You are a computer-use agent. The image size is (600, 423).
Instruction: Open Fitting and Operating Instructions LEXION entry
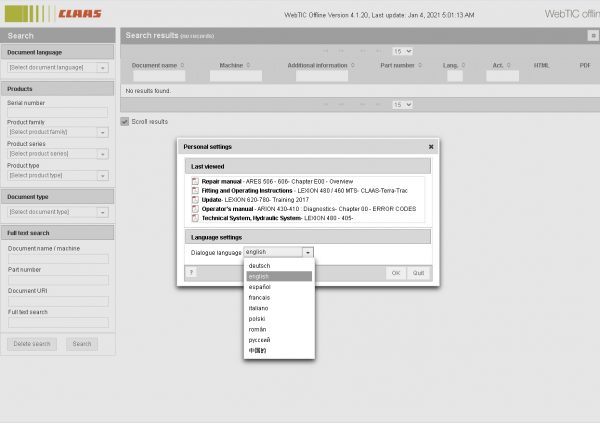pyautogui.click(x=305, y=191)
